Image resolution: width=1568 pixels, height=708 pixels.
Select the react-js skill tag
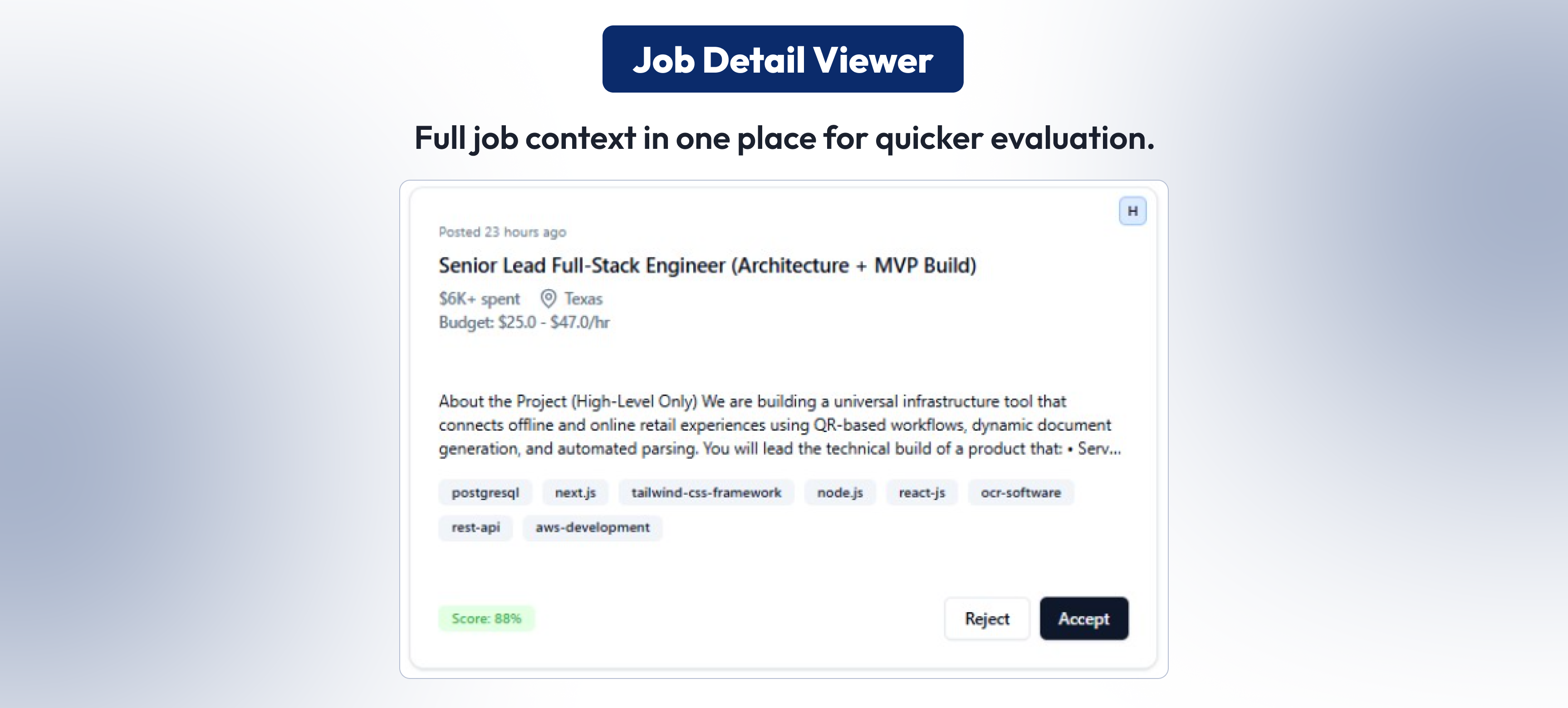921,492
